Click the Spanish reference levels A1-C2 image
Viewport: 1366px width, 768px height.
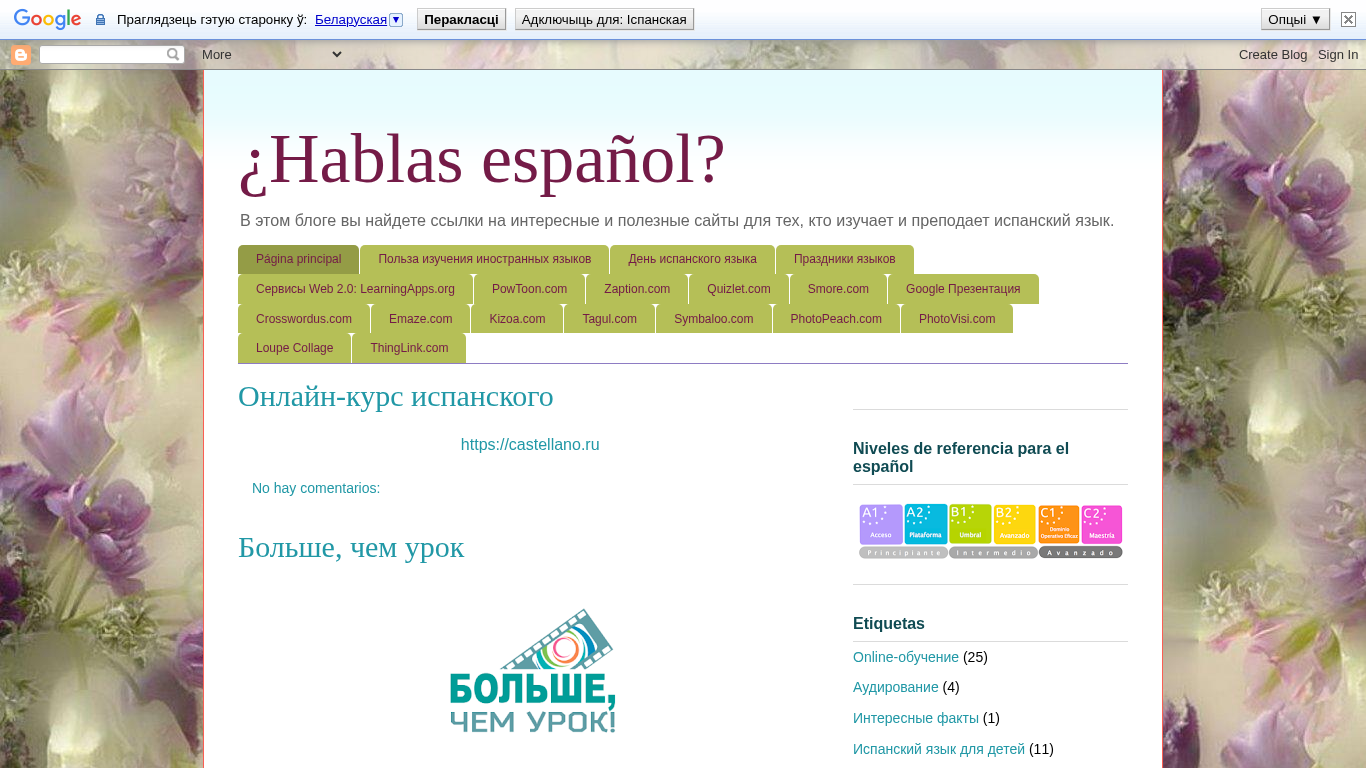[990, 531]
